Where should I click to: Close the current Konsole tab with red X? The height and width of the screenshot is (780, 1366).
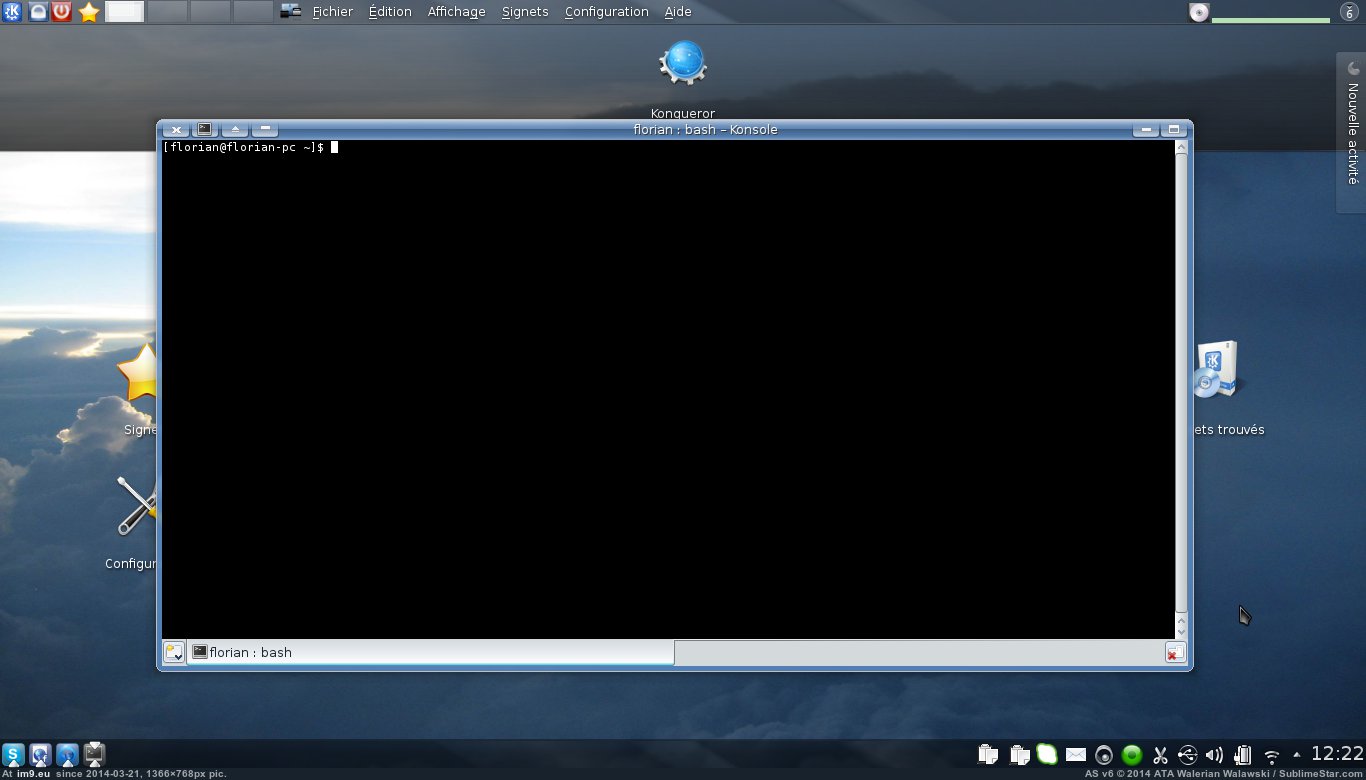pyautogui.click(x=1175, y=653)
